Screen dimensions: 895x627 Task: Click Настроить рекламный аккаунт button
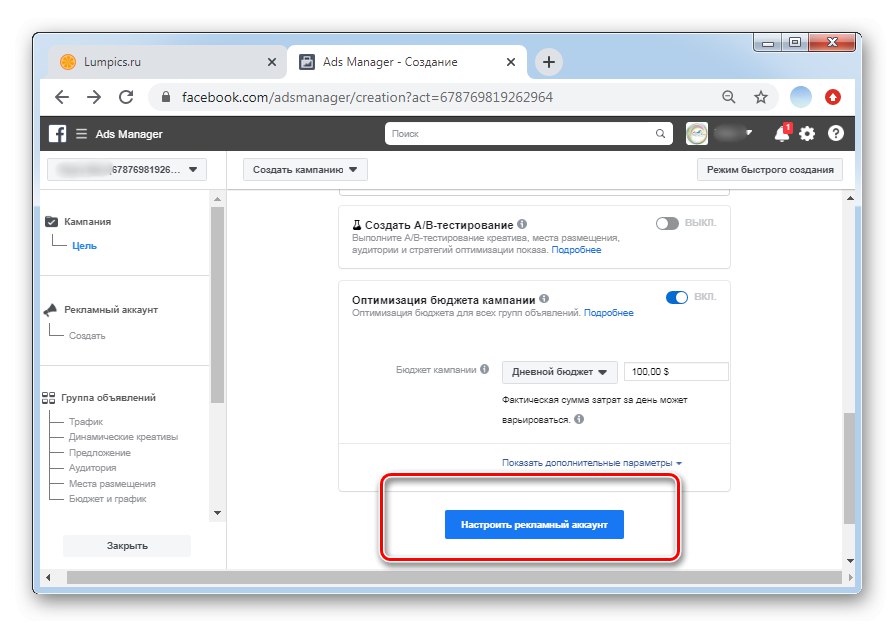click(x=534, y=524)
